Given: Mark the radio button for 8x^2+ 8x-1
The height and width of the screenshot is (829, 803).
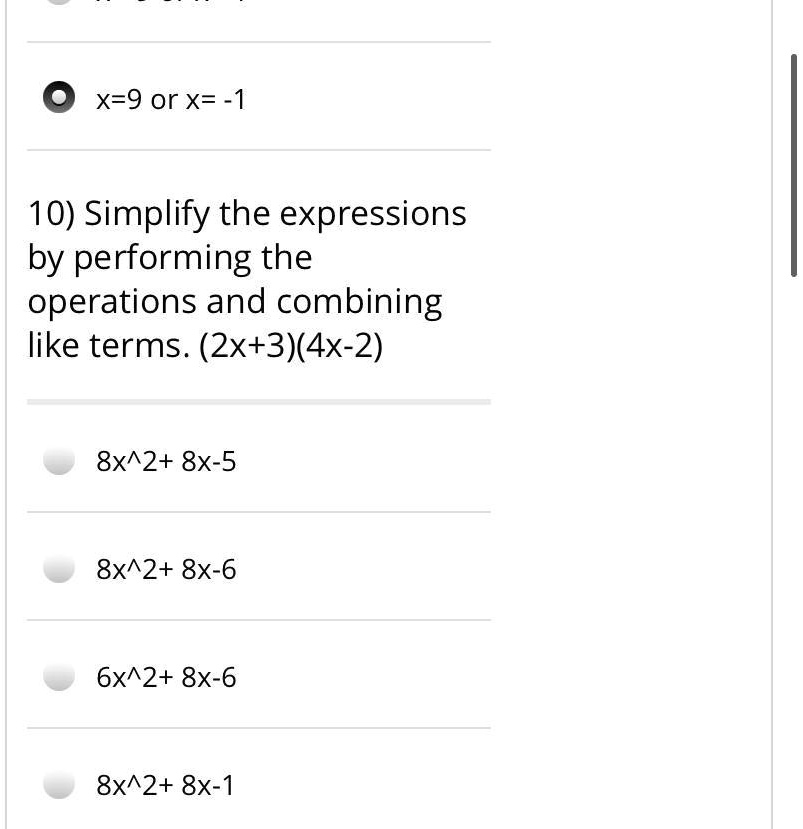Looking at the screenshot, I should pyautogui.click(x=60, y=785).
